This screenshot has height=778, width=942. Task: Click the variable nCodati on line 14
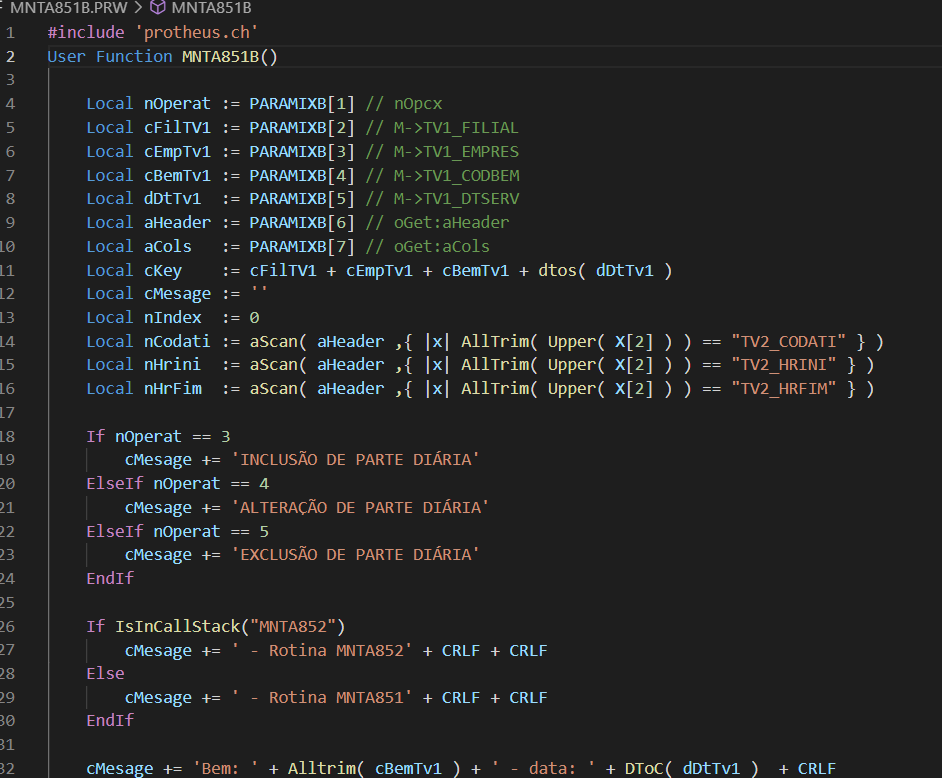177,342
